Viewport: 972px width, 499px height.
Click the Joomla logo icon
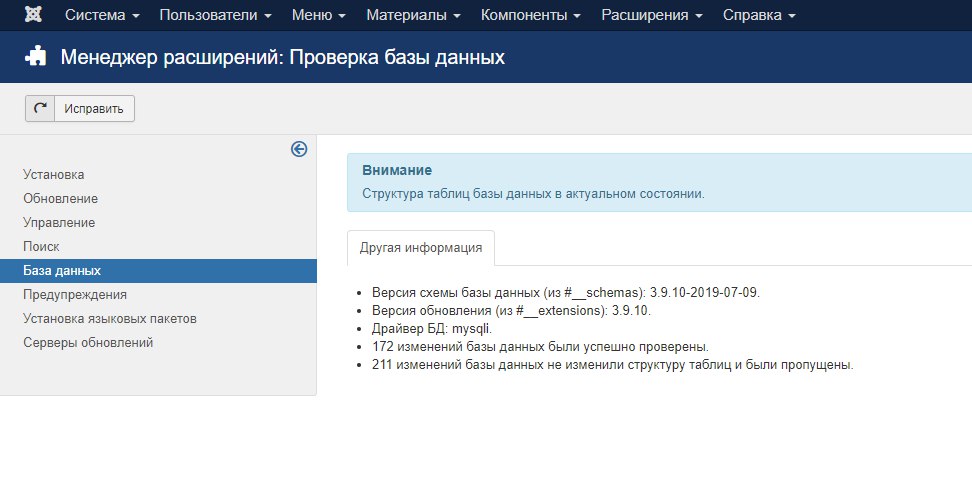tap(33, 14)
